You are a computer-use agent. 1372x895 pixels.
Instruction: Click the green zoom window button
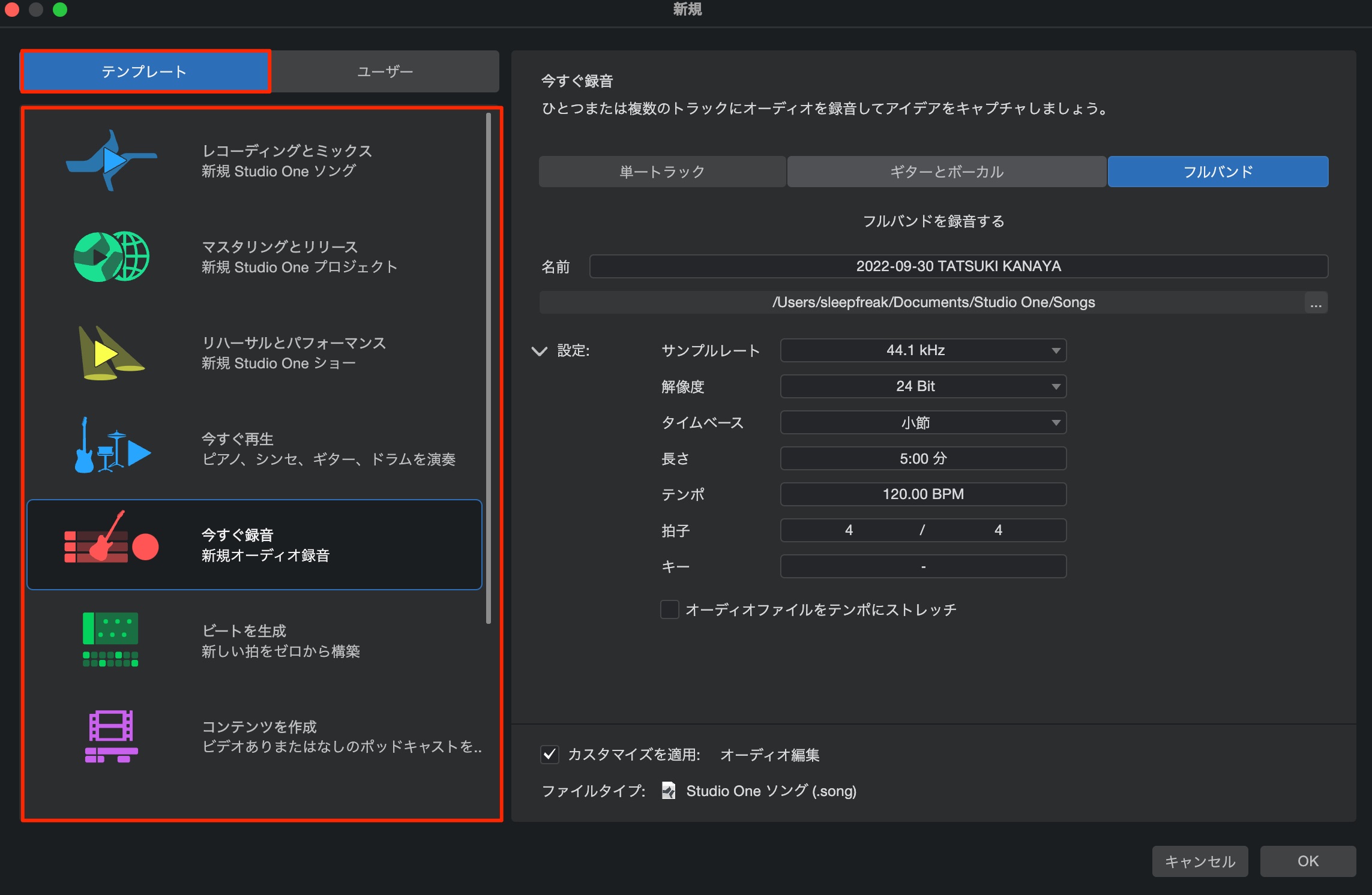(x=60, y=10)
